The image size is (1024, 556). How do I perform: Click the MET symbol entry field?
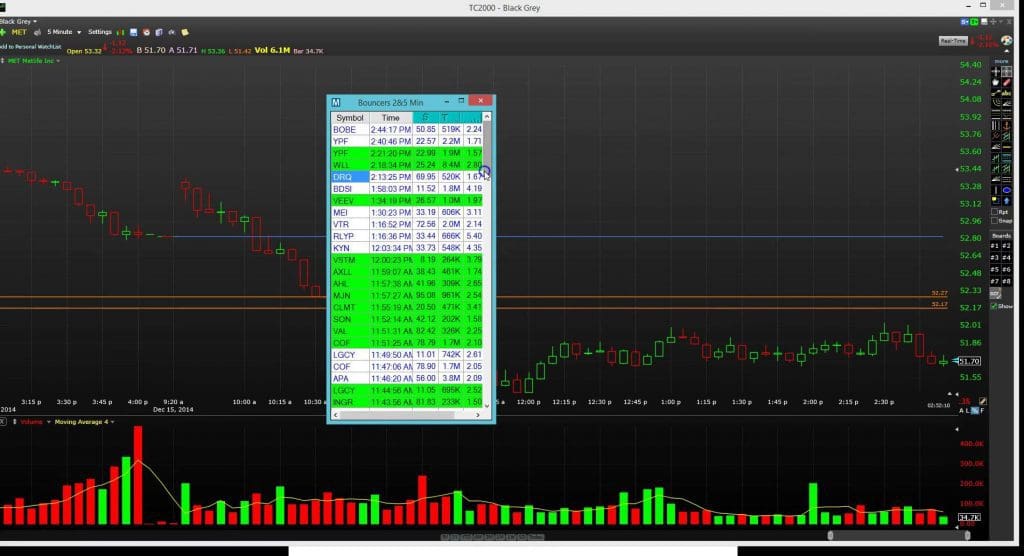[19, 32]
